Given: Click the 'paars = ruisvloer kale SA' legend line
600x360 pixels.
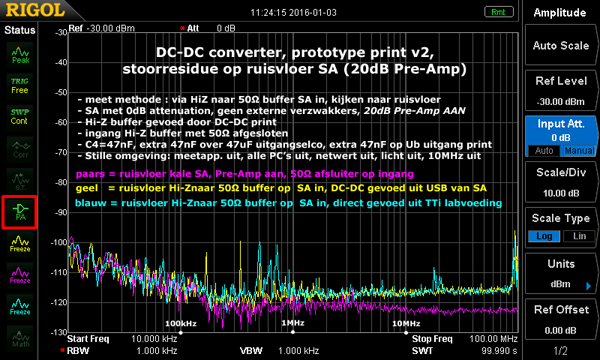Looking at the screenshot, I should click(x=245, y=174).
